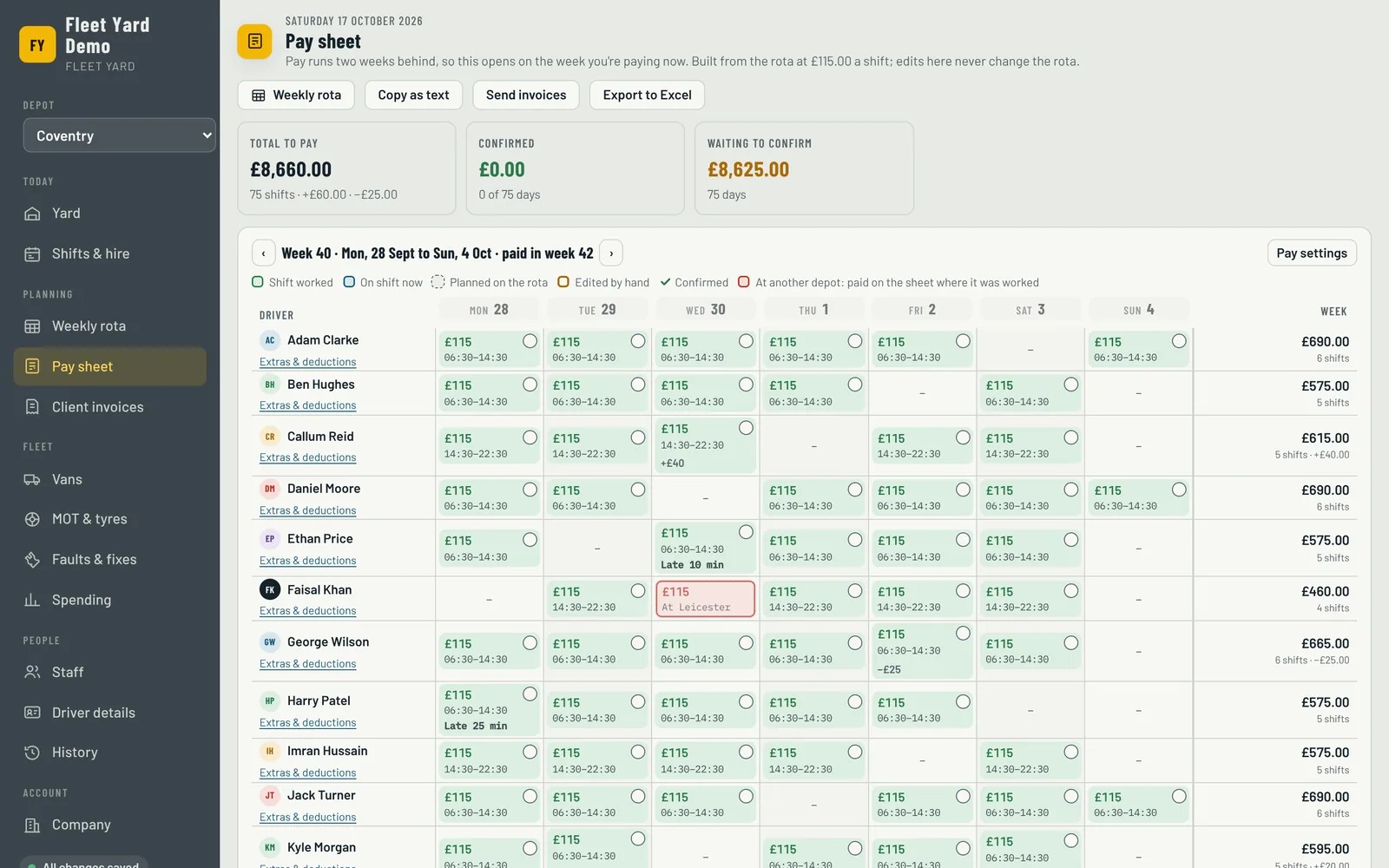Click the Shifts & hire calendar icon

click(x=32, y=254)
